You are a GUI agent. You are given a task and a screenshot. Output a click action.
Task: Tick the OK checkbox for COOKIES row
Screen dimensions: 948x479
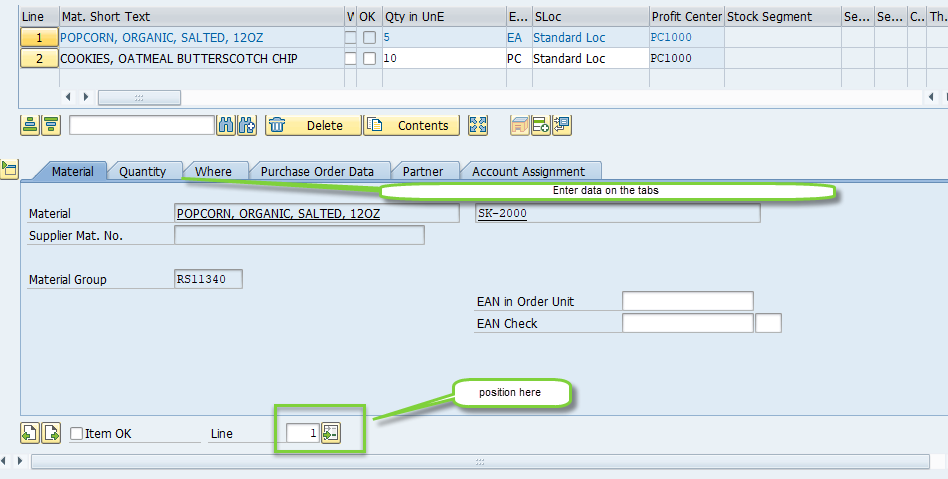pyautogui.click(x=369, y=59)
